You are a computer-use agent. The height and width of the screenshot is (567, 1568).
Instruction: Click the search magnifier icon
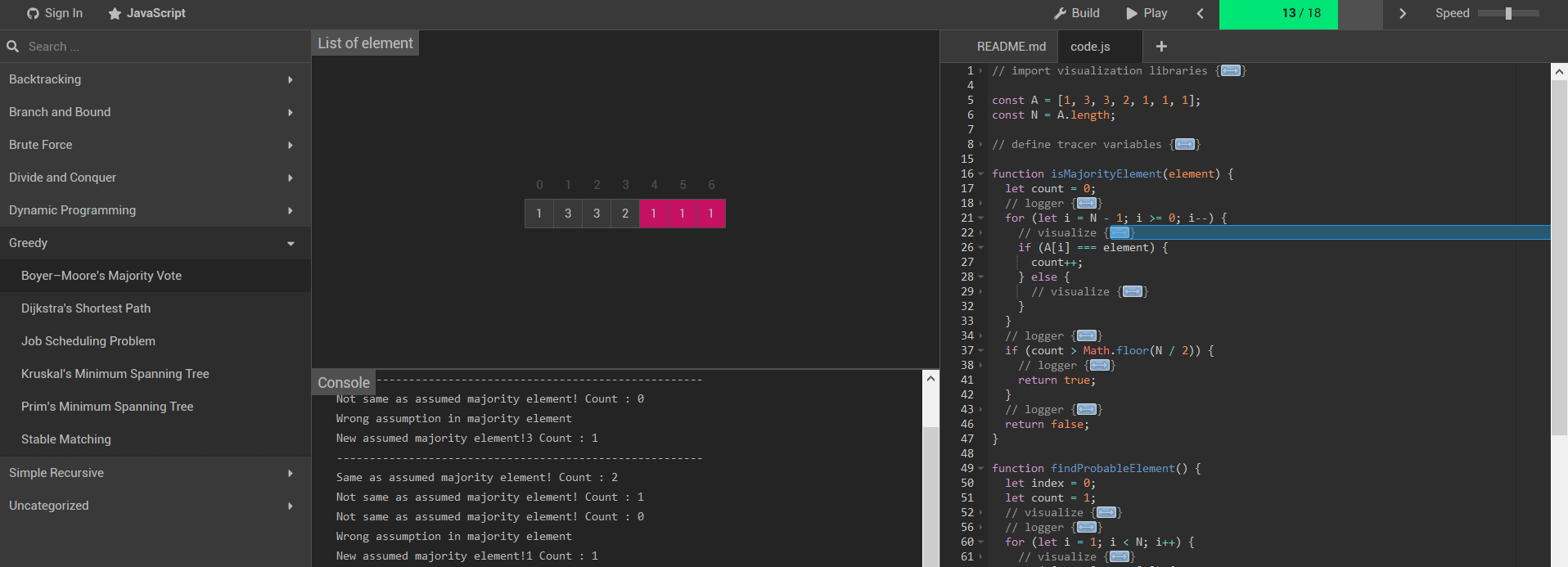click(13, 47)
